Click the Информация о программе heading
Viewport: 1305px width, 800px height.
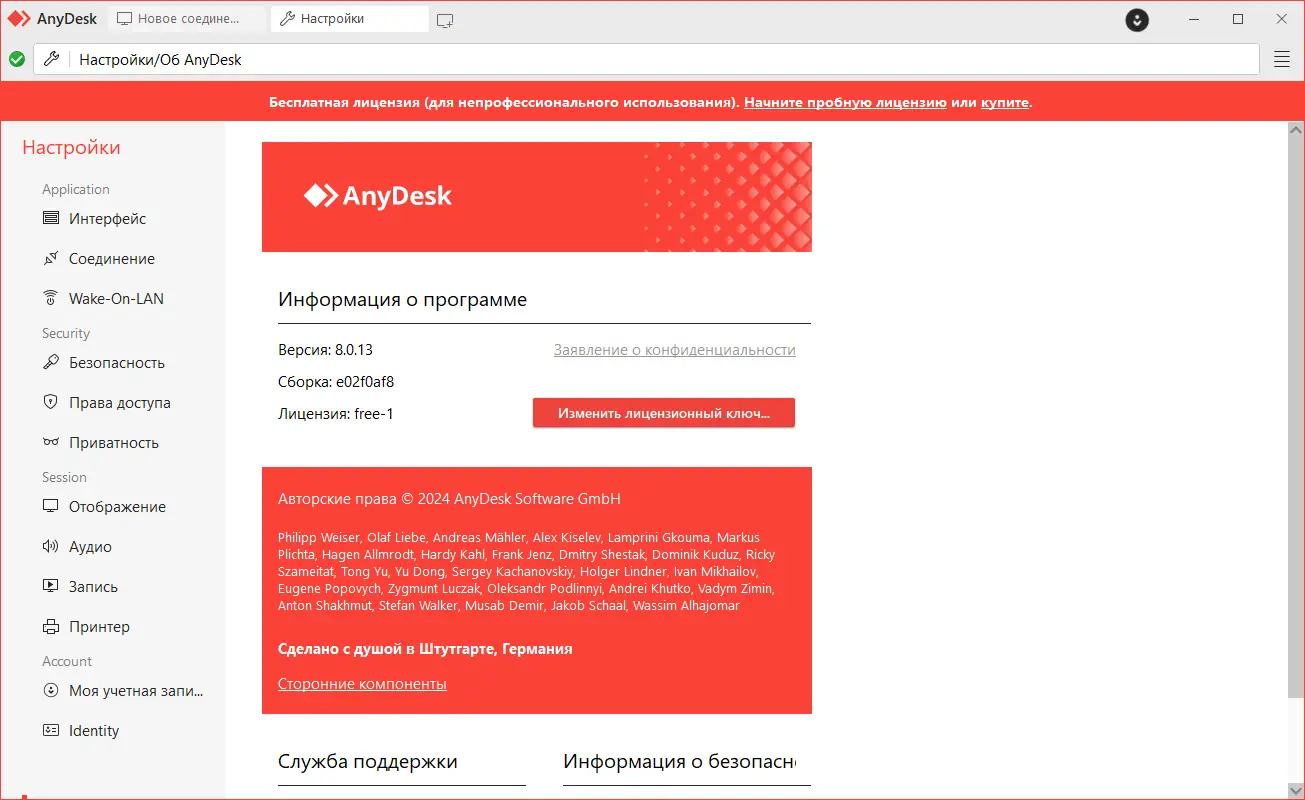(x=402, y=300)
